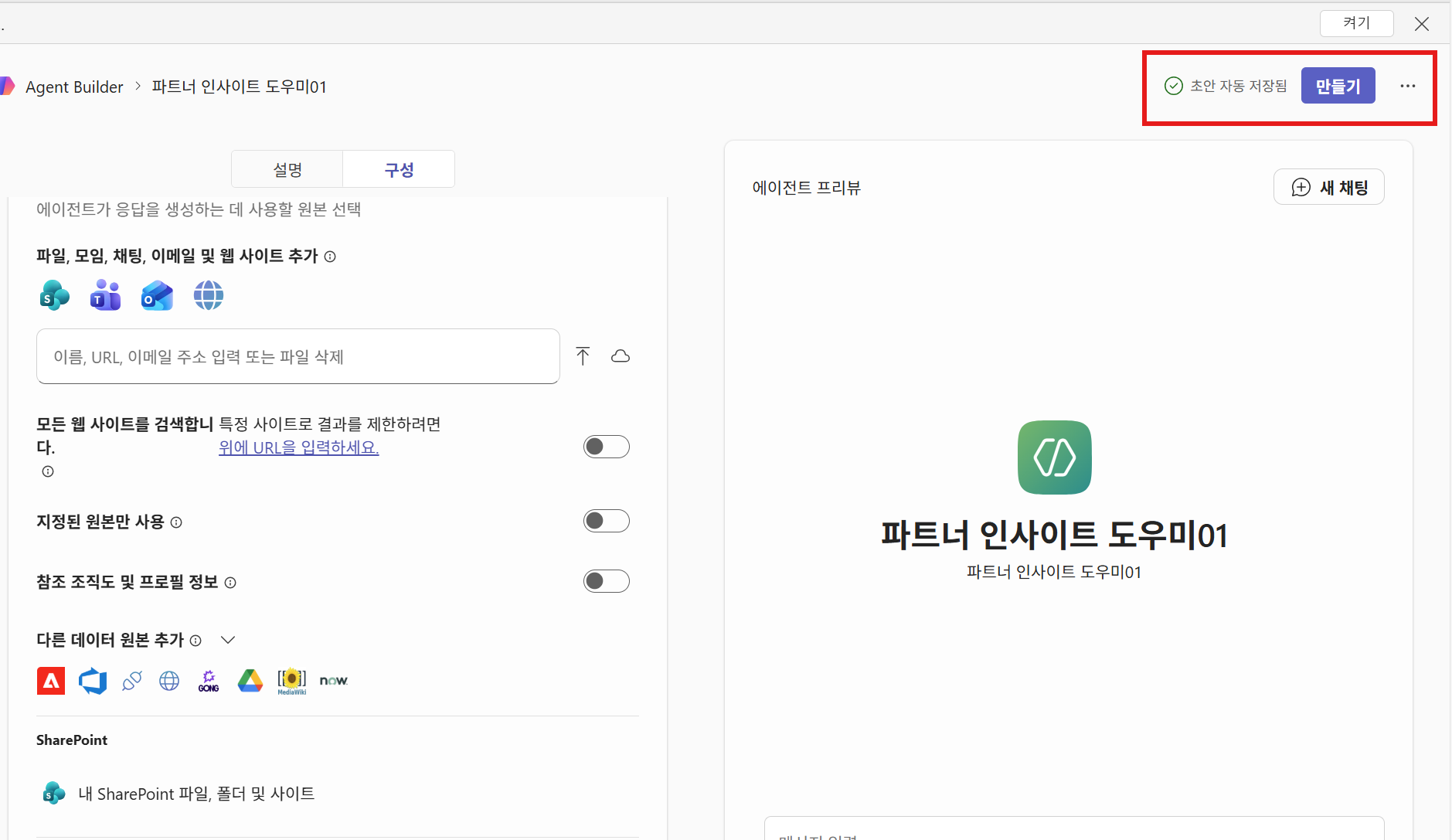Click the SharePoint source icon
This screenshot has height=840, width=1452.
tap(54, 295)
